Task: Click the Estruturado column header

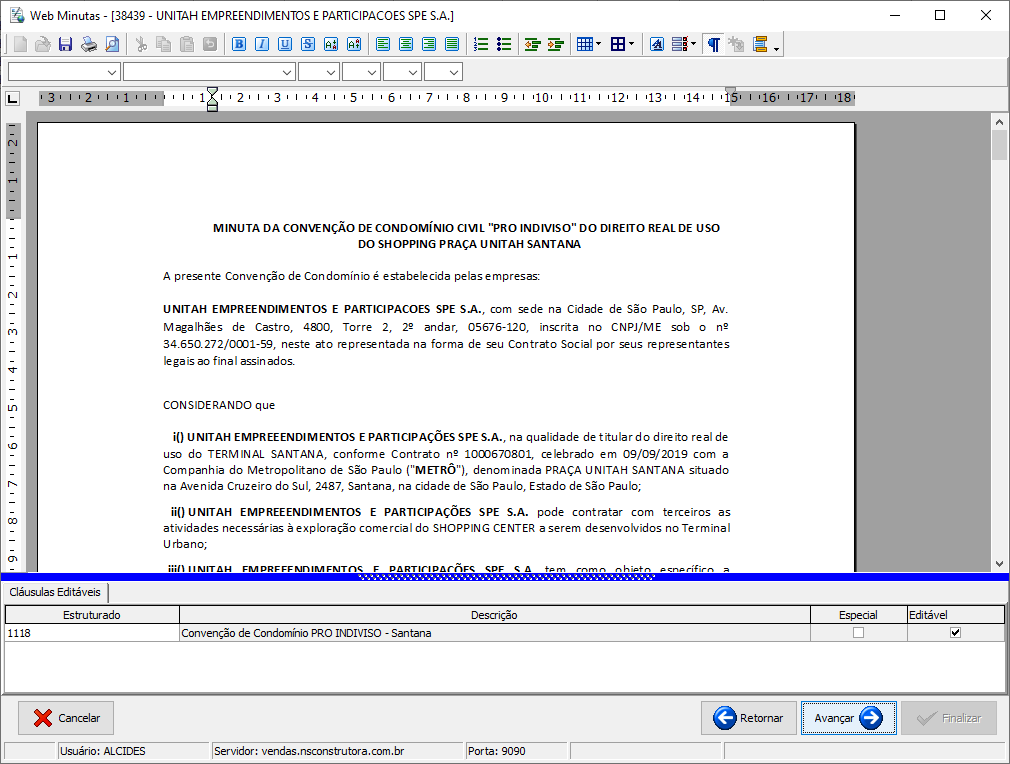Action: point(91,615)
